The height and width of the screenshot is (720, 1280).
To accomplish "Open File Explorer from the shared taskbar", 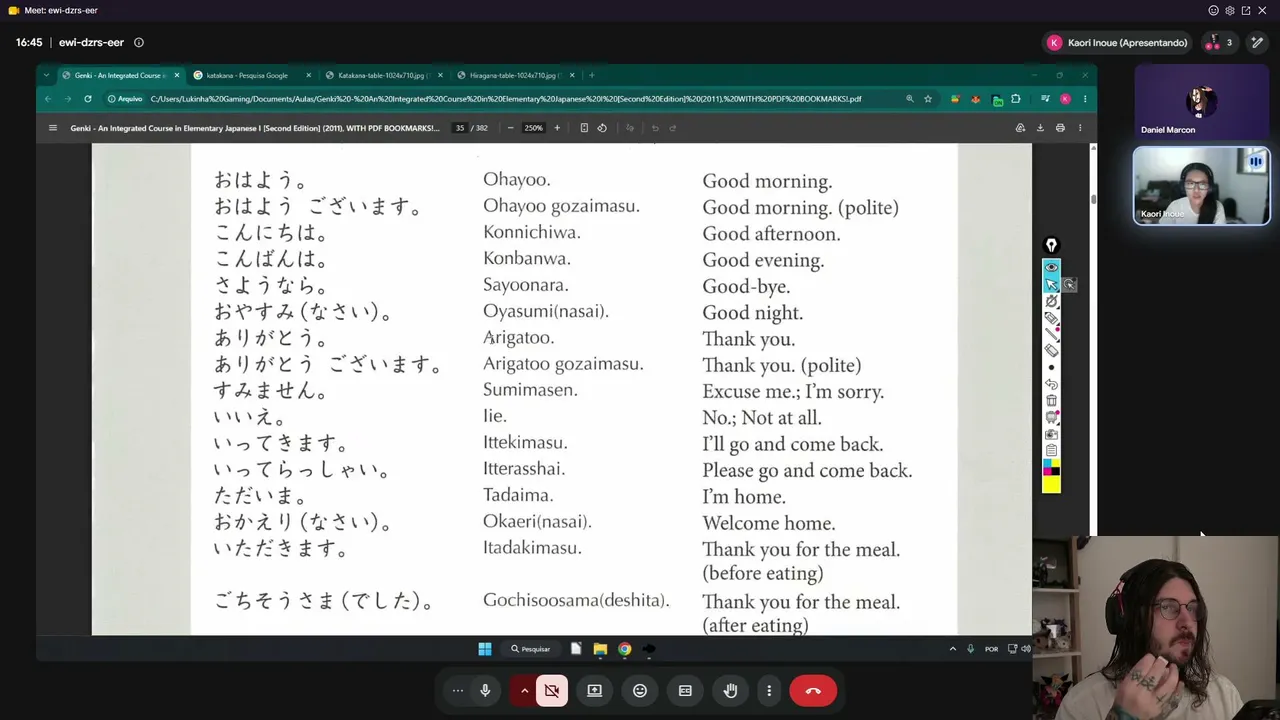I will click(600, 649).
